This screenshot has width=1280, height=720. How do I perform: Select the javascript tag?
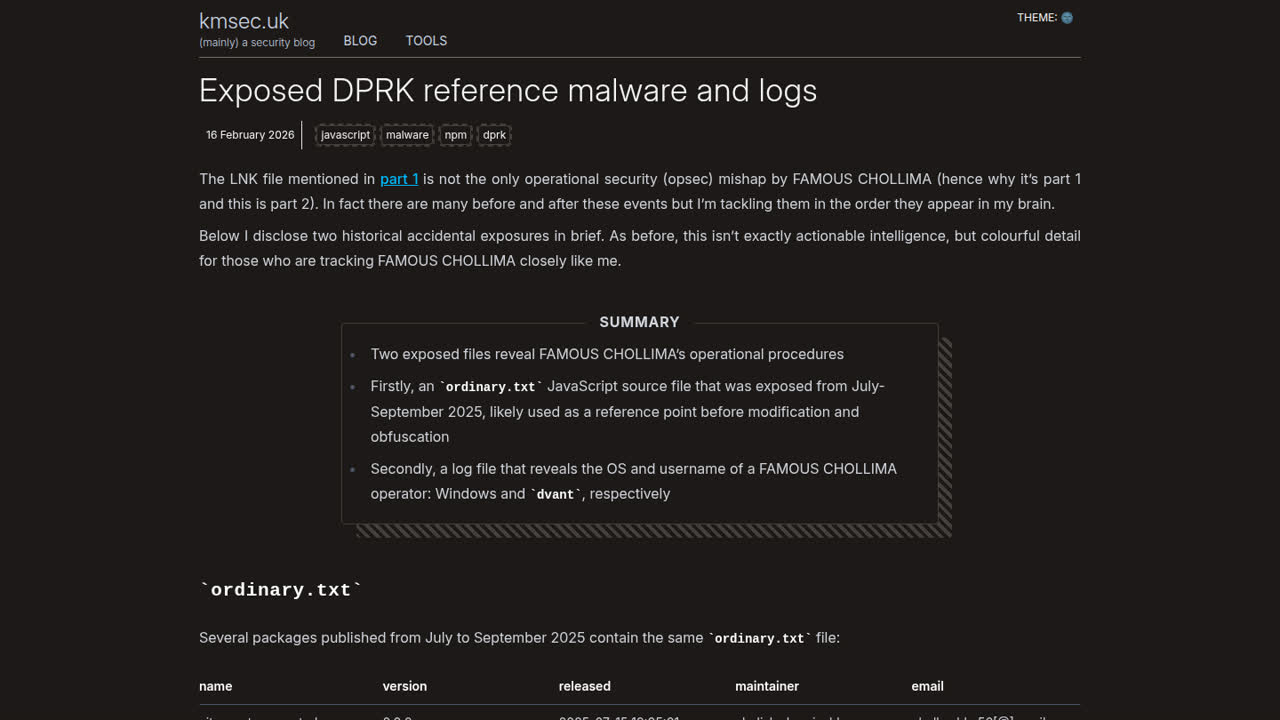pos(346,135)
